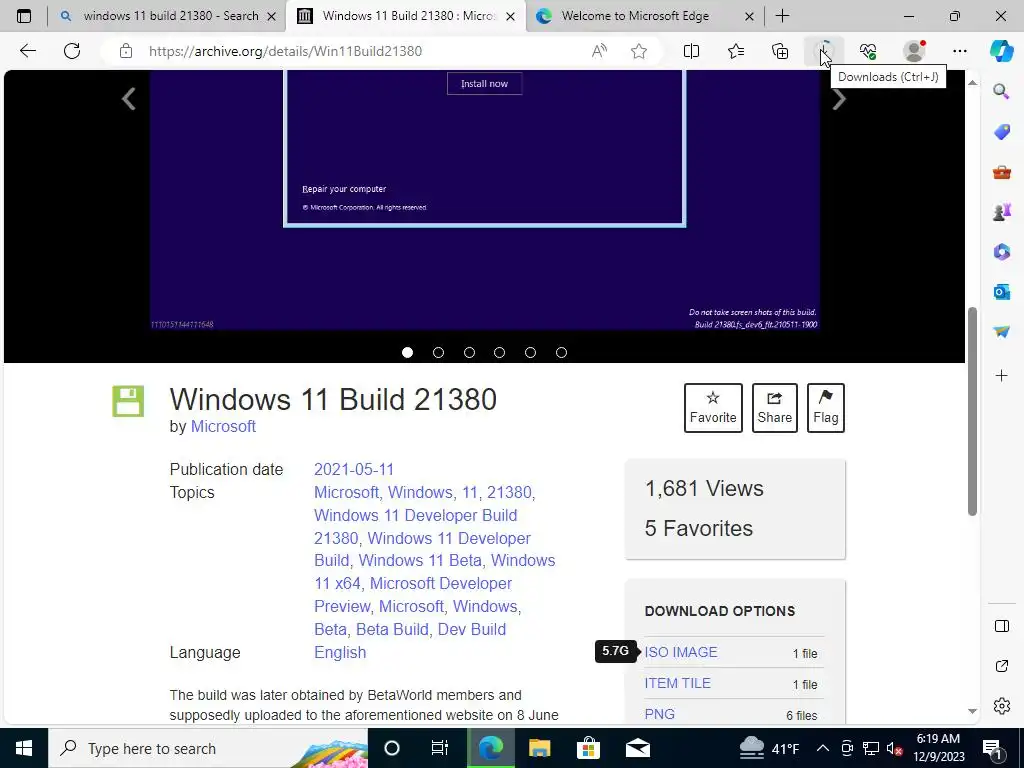
Task: Open Collections icon
Action: pos(780,51)
